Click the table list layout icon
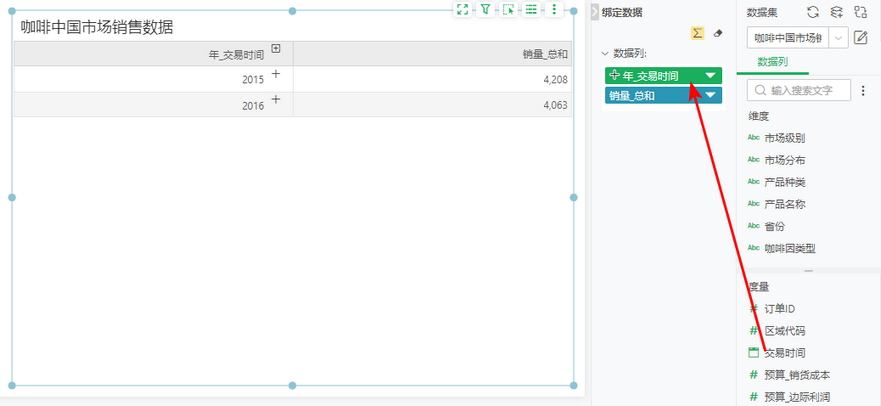Screen dimensions: 881x406 [x=531, y=9]
